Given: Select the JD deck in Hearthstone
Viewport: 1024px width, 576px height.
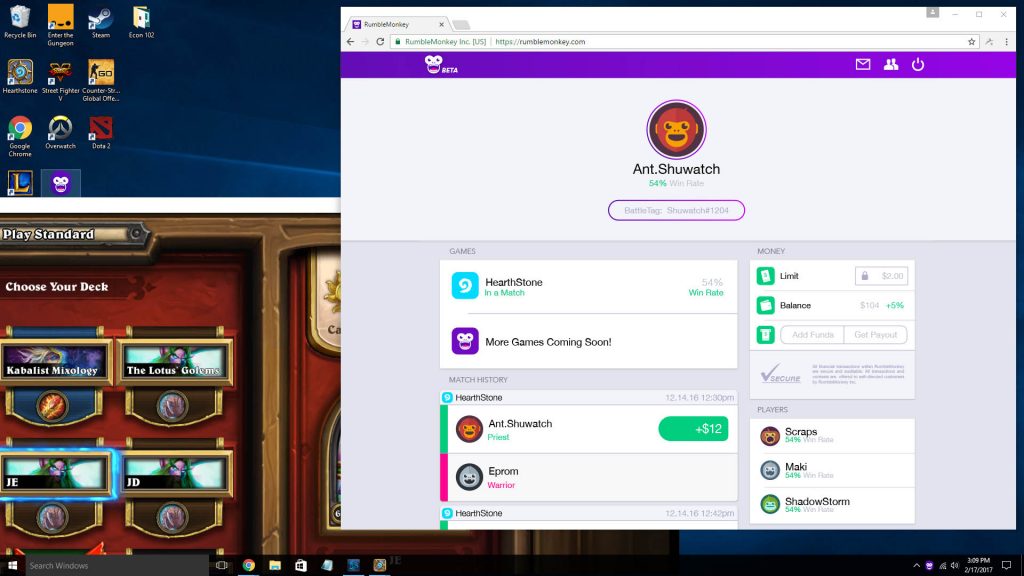Looking at the screenshot, I should coord(174,473).
